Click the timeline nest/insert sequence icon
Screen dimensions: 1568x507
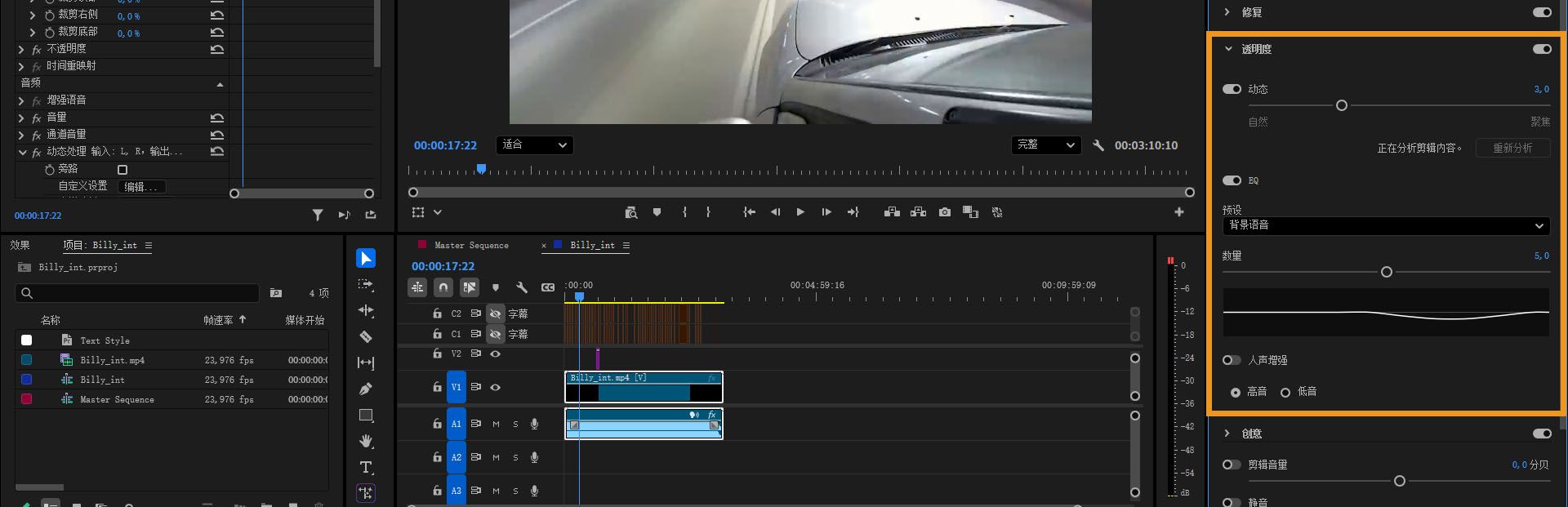417,287
